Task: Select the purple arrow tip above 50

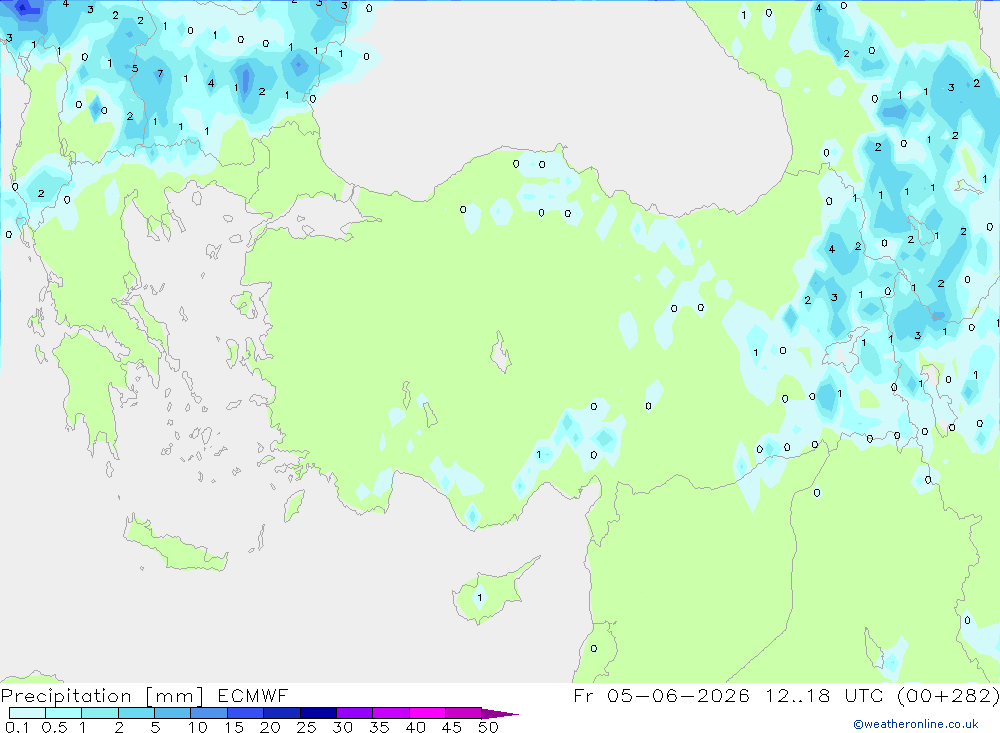Action: (500, 714)
